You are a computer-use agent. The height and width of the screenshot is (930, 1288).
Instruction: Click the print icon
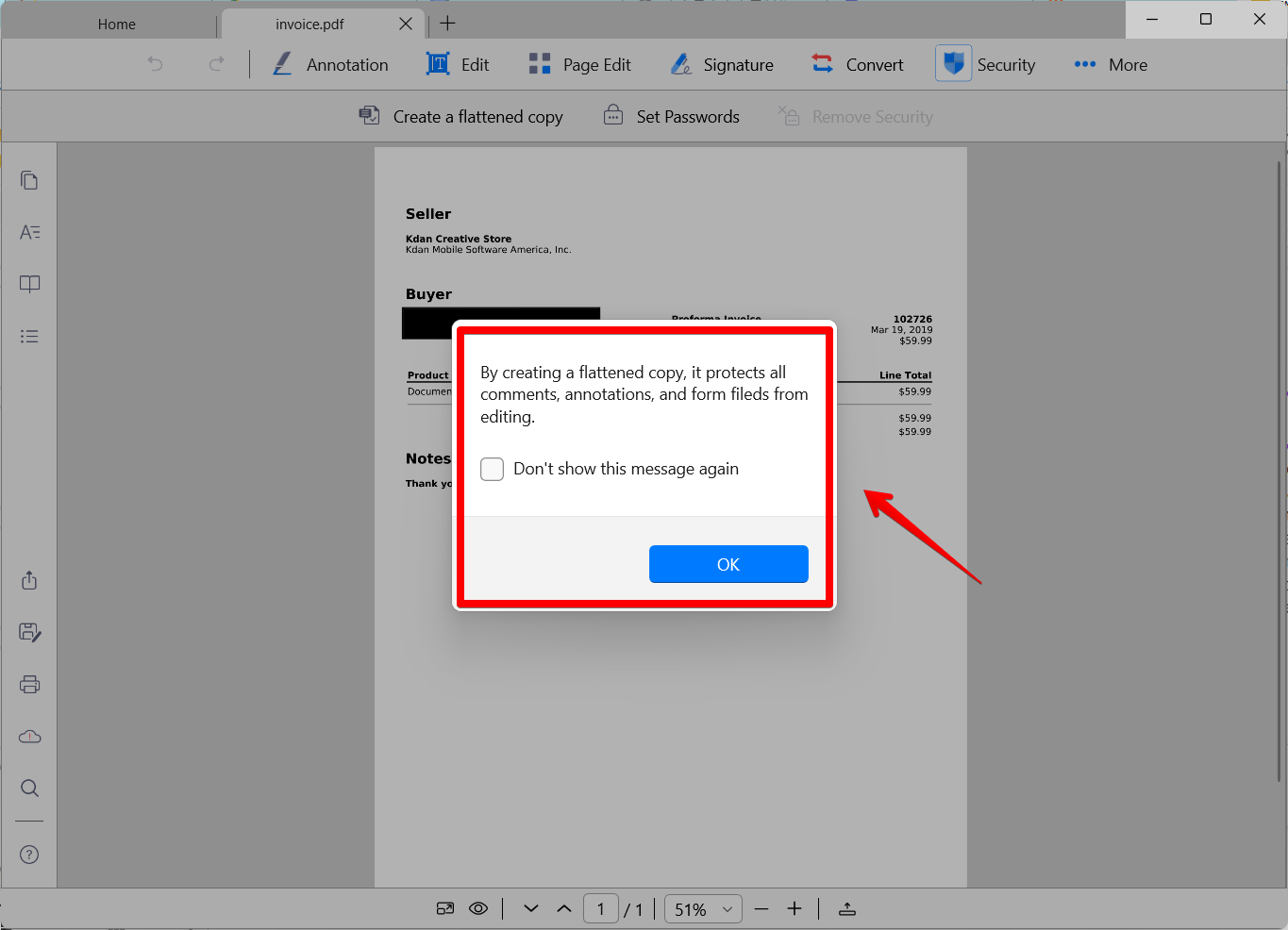[x=29, y=684]
